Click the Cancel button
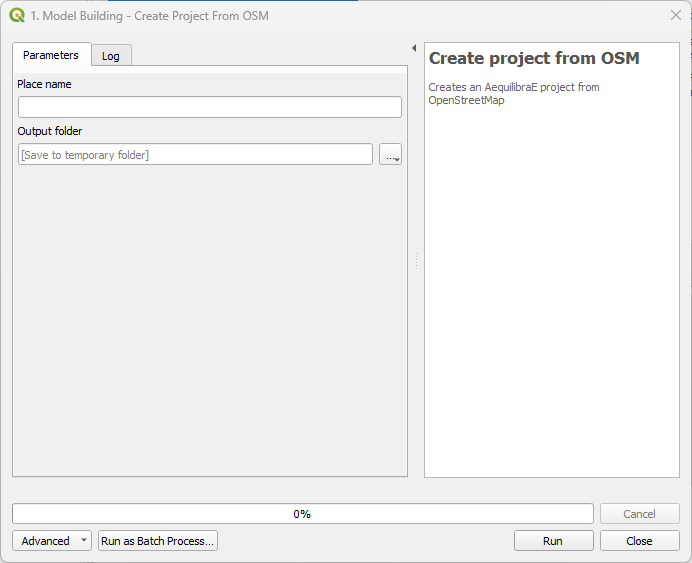 [x=639, y=514]
